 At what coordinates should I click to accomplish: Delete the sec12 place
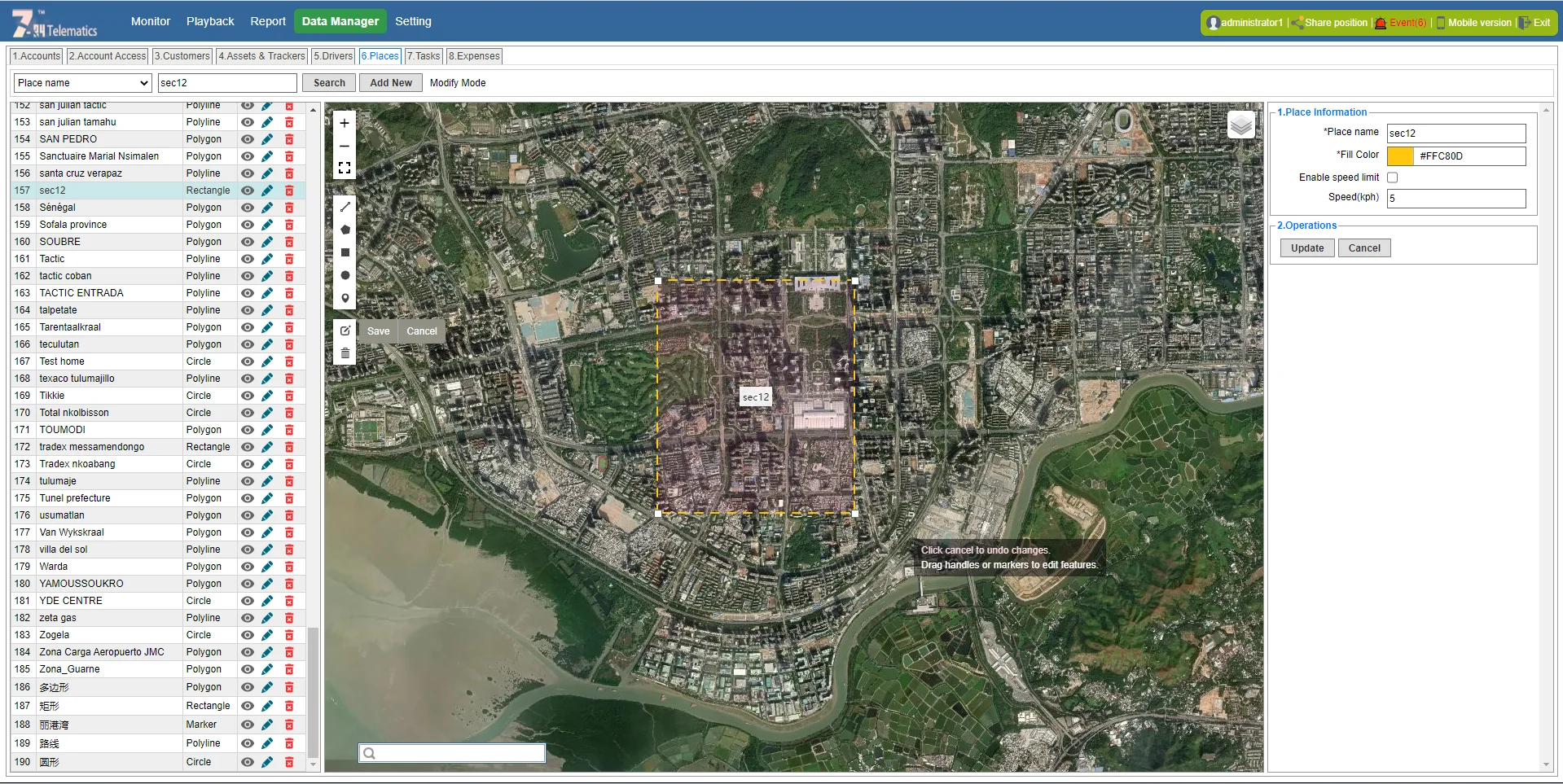289,191
